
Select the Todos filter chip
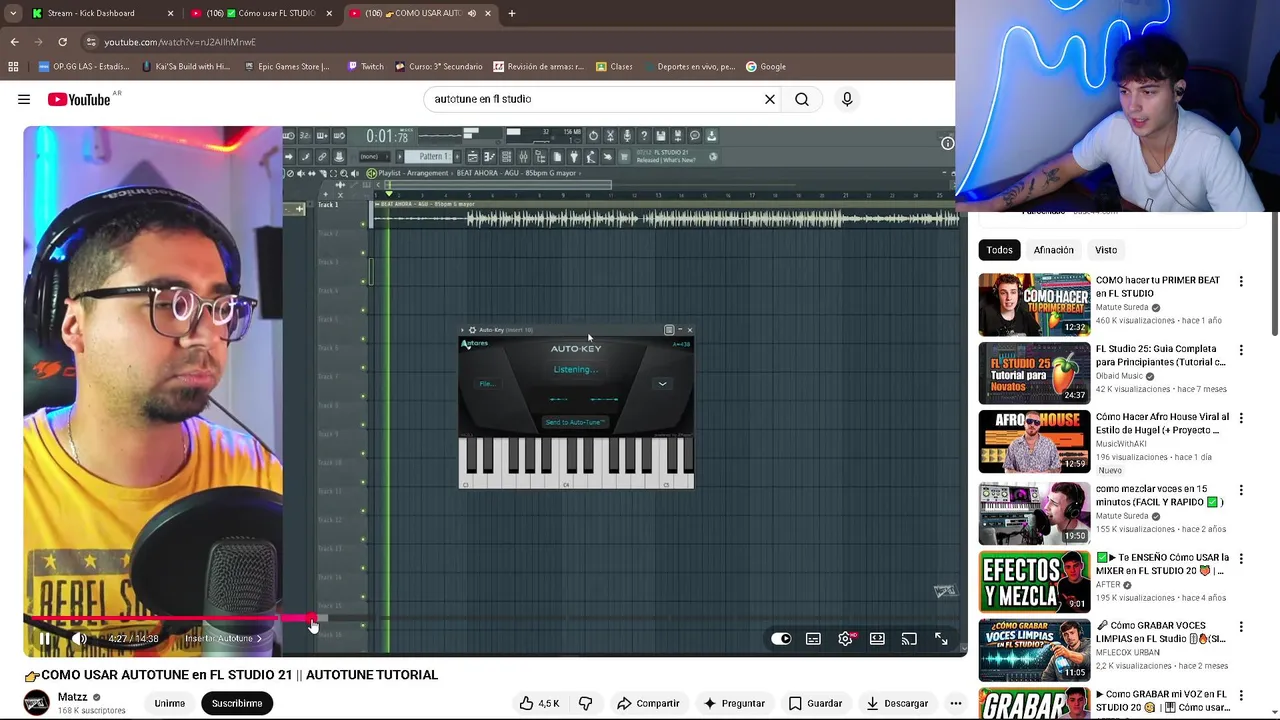click(x=999, y=250)
